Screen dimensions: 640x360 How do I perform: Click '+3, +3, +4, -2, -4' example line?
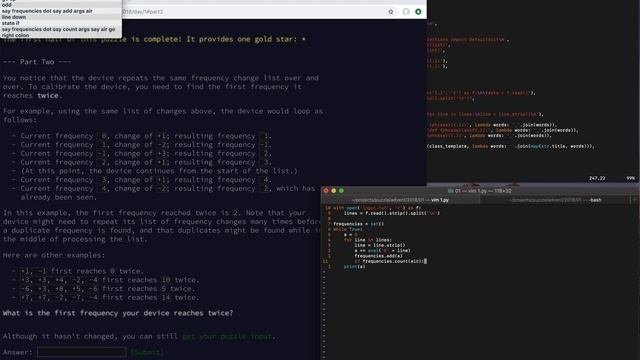[x=109, y=280]
